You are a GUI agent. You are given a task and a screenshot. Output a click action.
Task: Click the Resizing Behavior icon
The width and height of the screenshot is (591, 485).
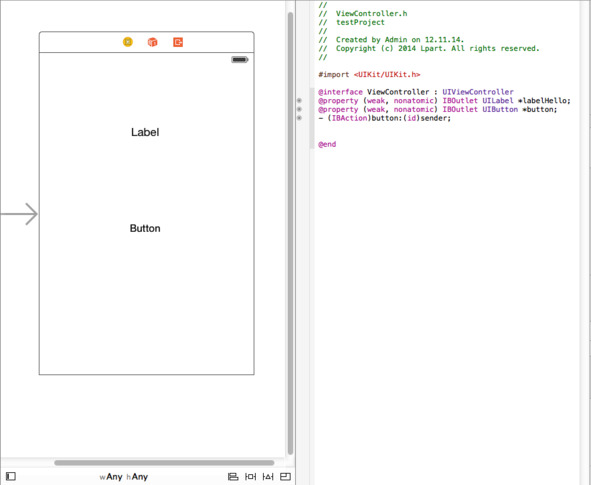(x=286, y=477)
